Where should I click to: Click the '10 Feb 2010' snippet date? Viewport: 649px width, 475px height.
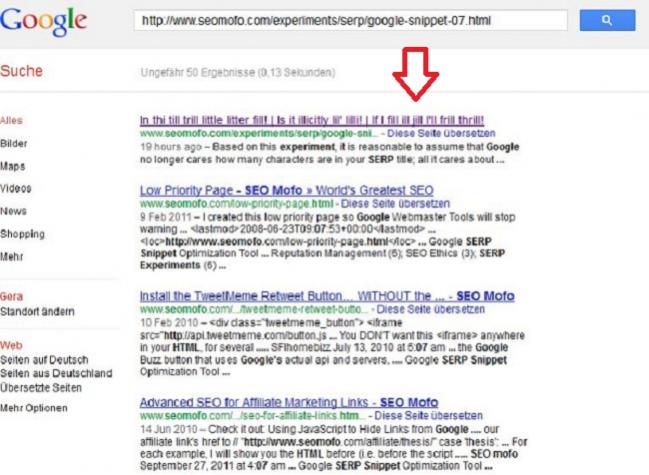tap(168, 323)
